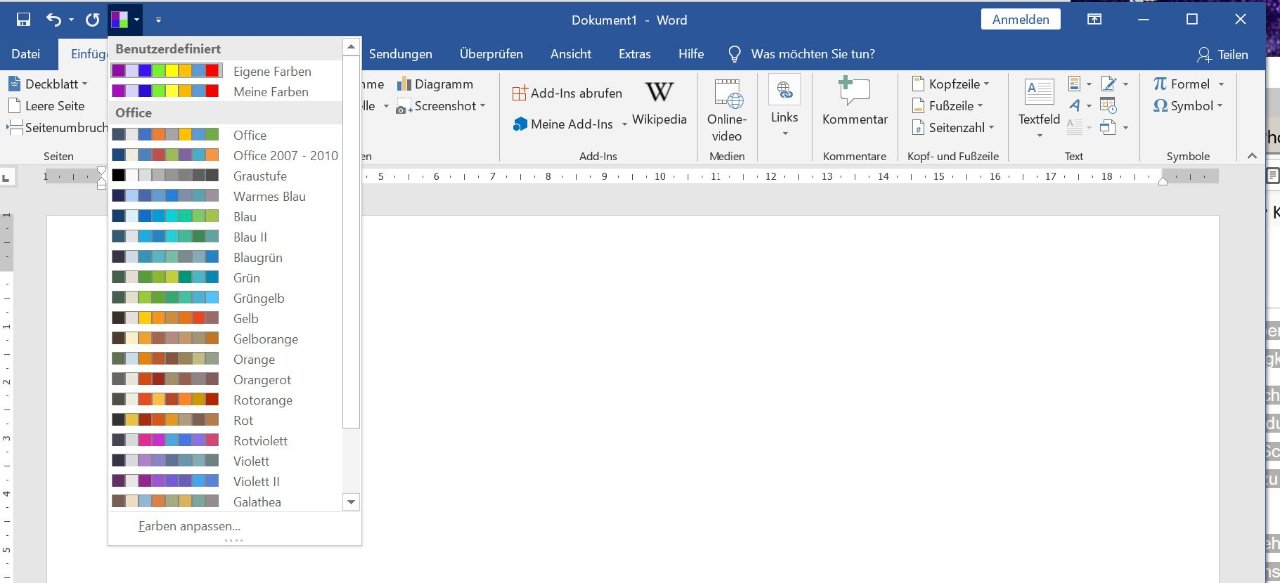The image size is (1280, 583).
Task: Launch the Wikipedia add-in
Action: click(x=659, y=104)
